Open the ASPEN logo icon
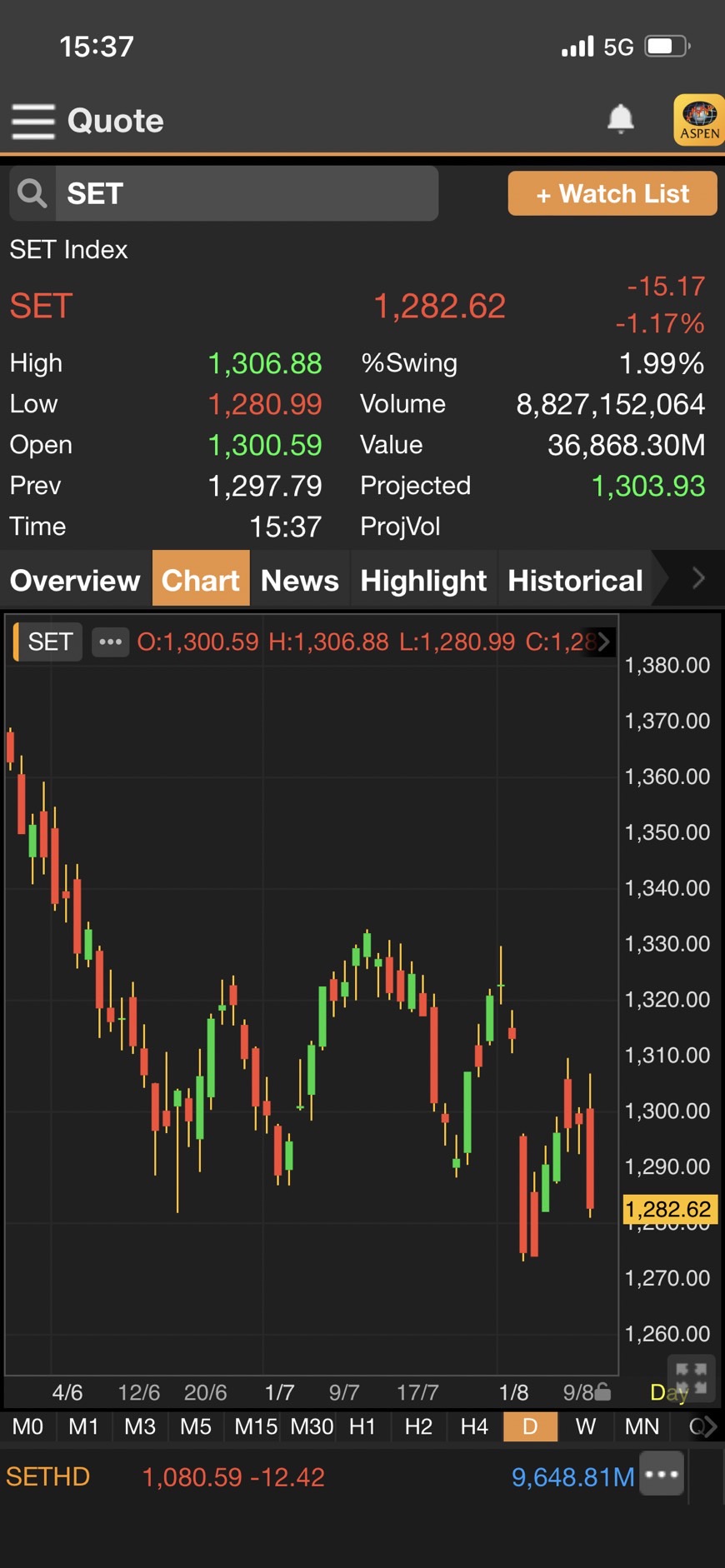 coord(699,120)
